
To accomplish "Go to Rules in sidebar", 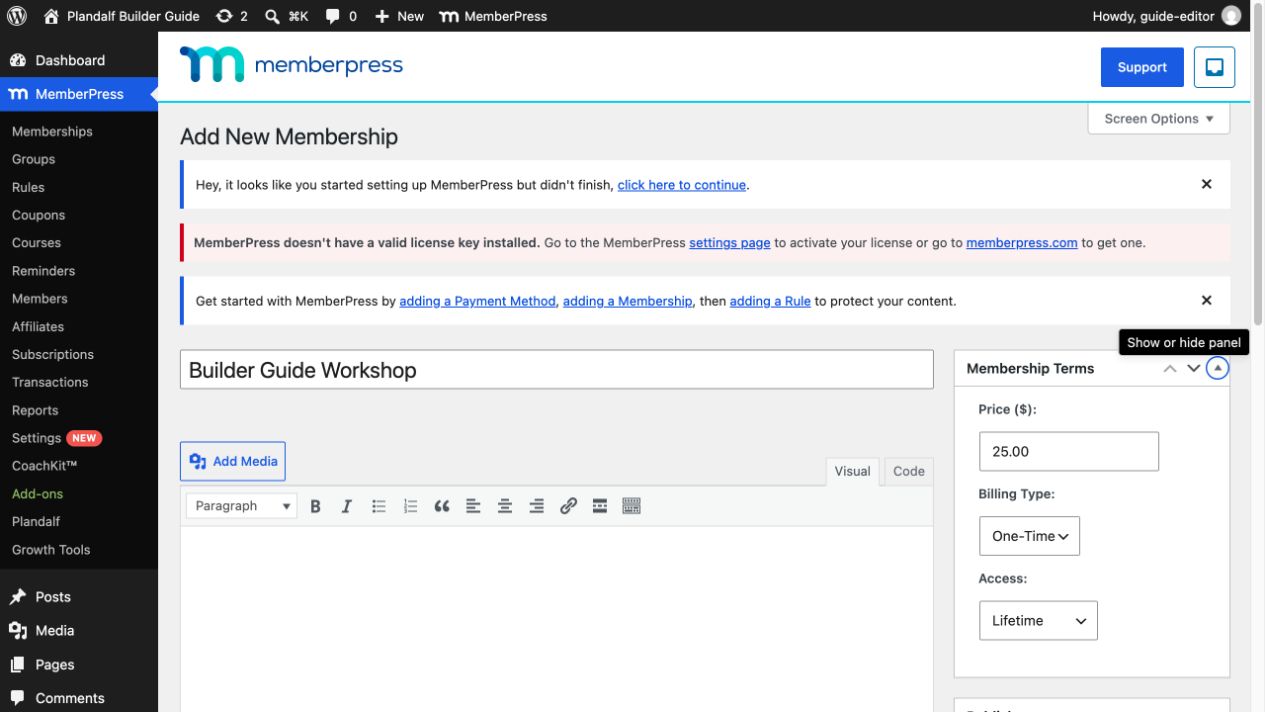I will click(x=28, y=187).
